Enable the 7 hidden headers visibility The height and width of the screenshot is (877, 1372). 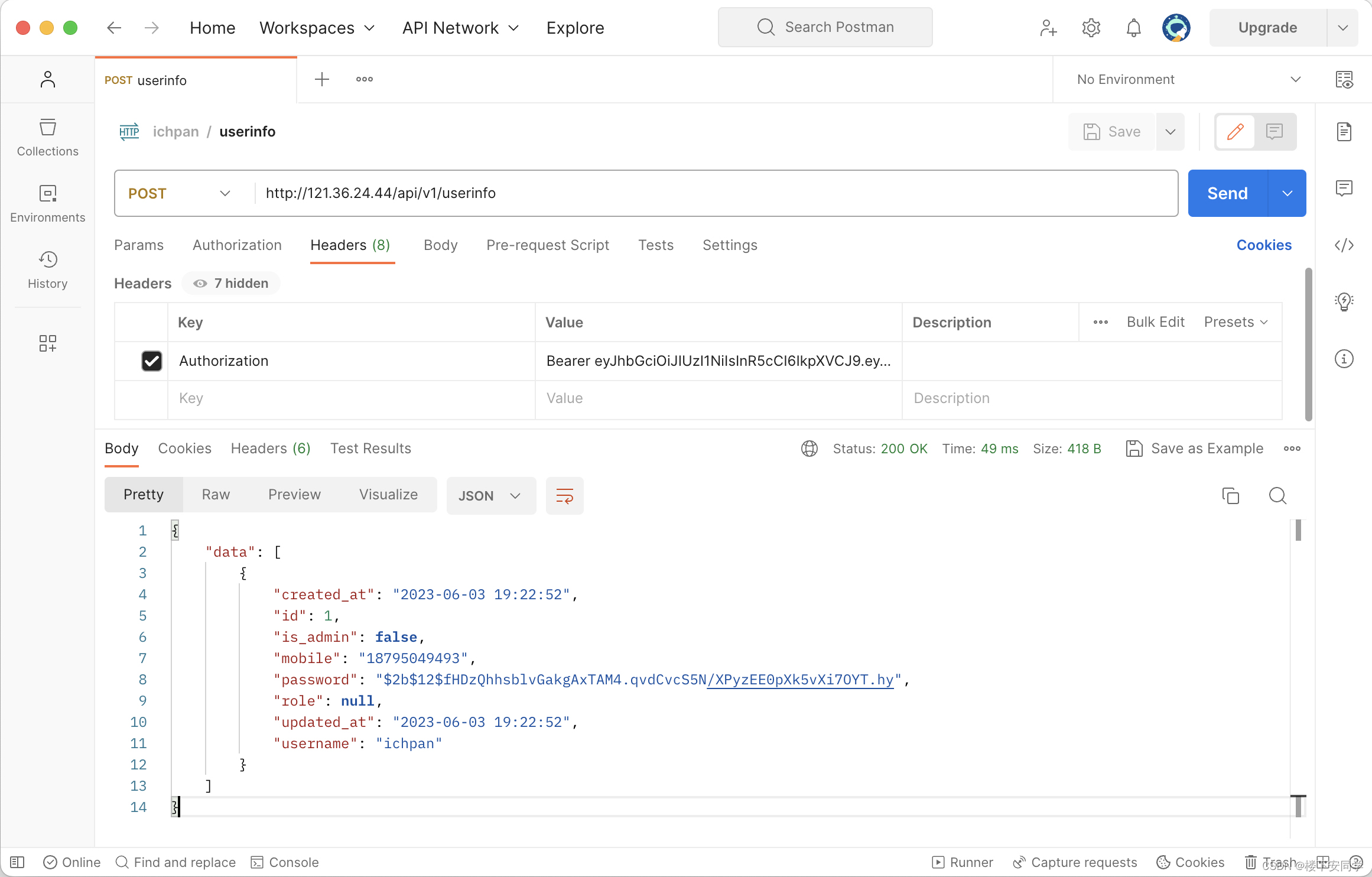coord(231,284)
